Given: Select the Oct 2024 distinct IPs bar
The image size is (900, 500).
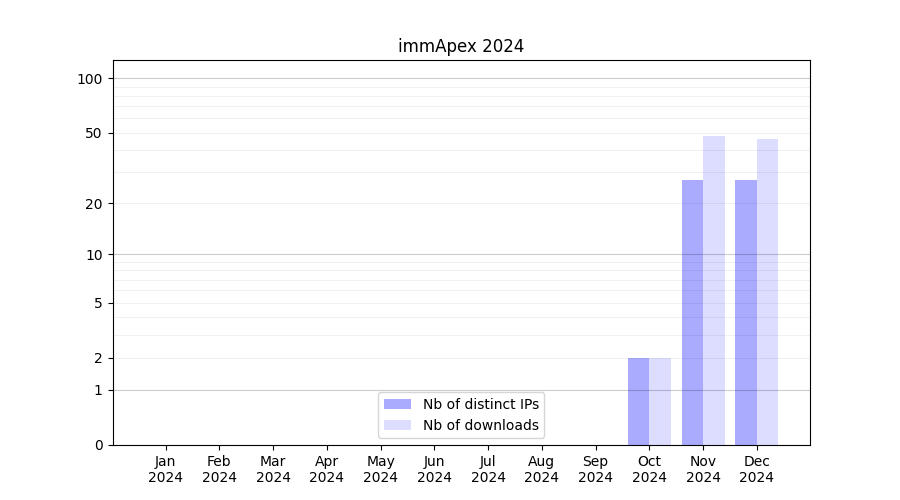Looking at the screenshot, I should pyautogui.click(x=638, y=401).
